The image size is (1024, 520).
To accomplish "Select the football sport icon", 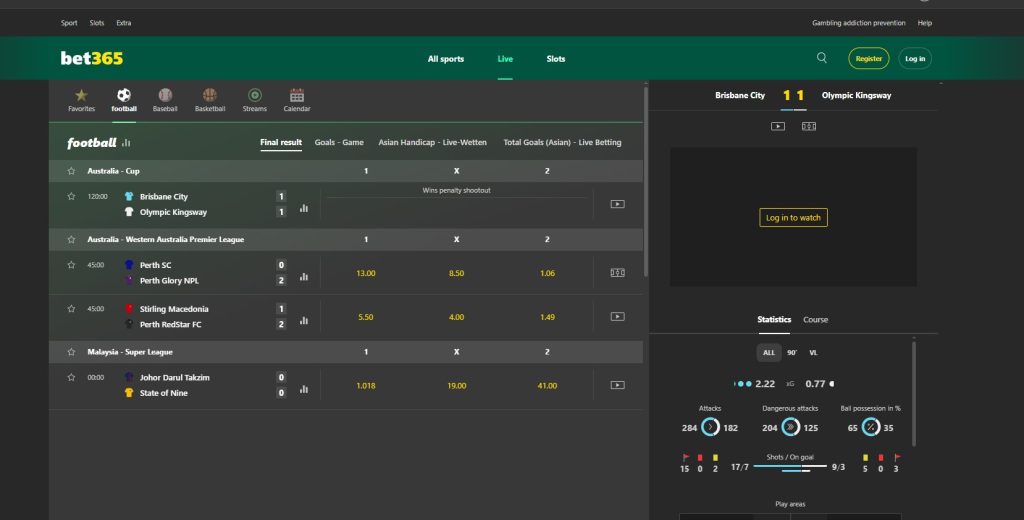I will point(124,100).
